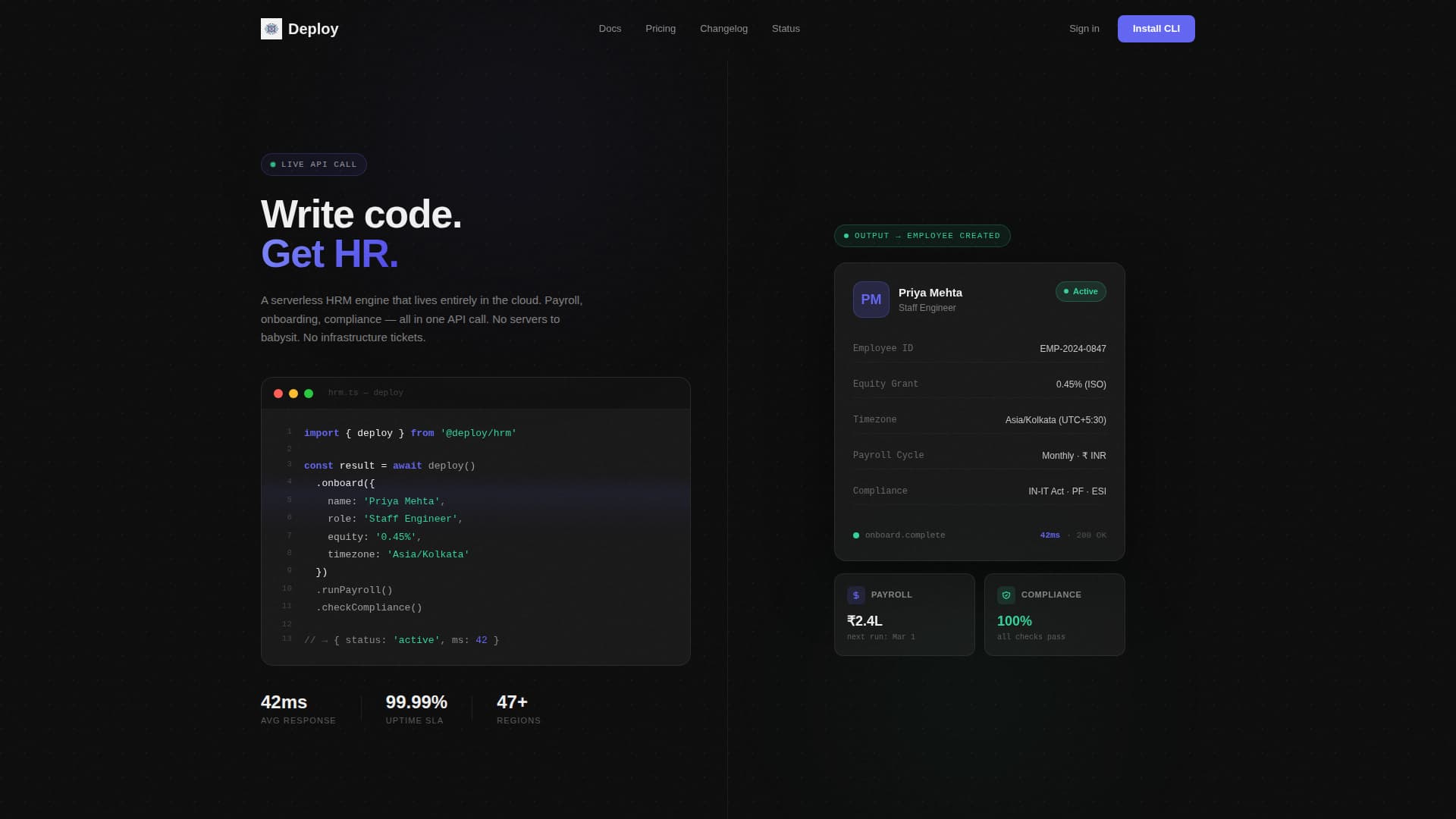Click the red traffic light on code window
This screenshot has width=1456, height=819.
[x=278, y=394]
